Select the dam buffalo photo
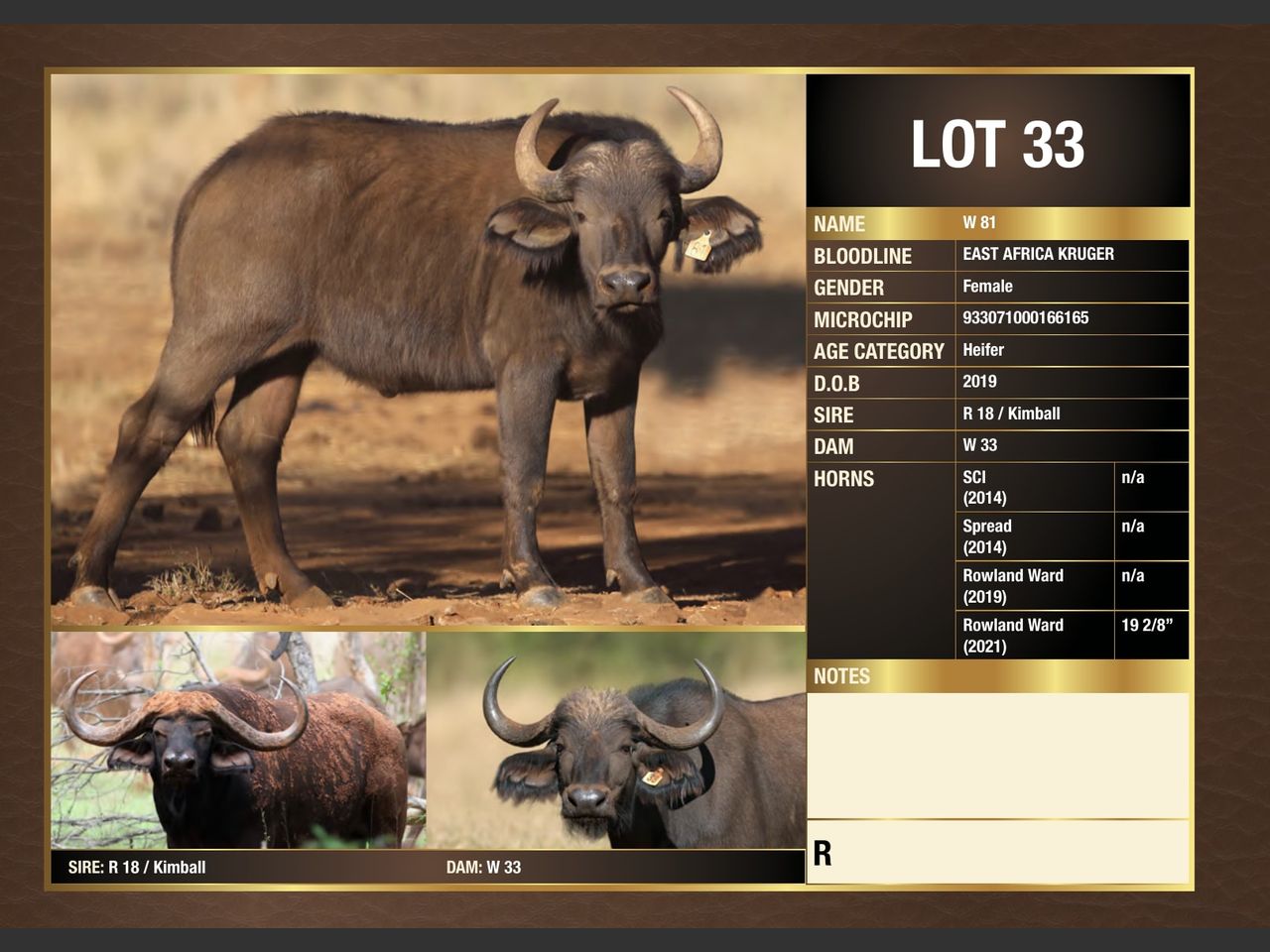1270x952 pixels. (x=615, y=740)
